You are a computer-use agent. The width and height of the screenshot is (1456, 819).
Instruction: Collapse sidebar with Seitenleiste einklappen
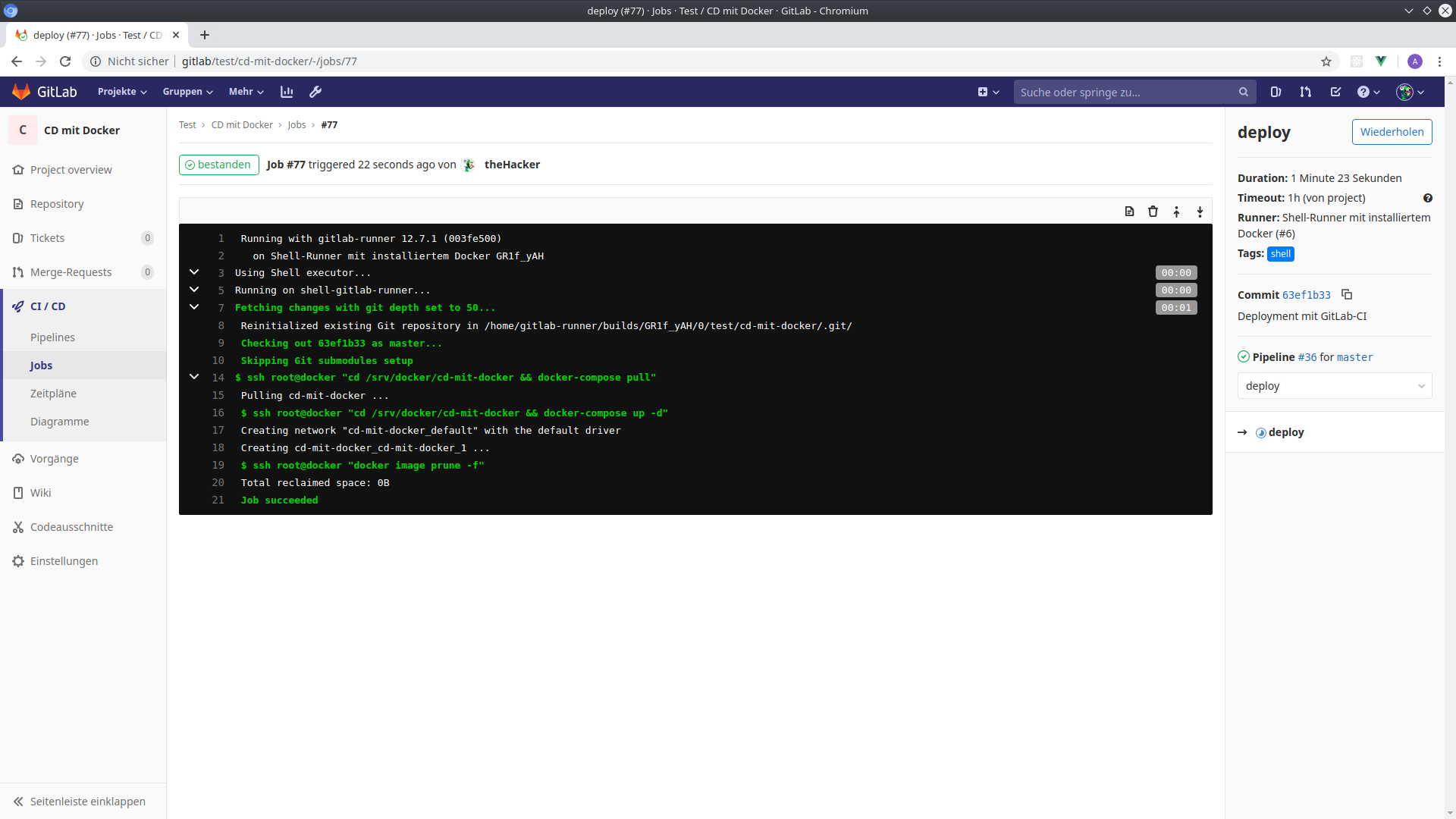[x=80, y=802]
